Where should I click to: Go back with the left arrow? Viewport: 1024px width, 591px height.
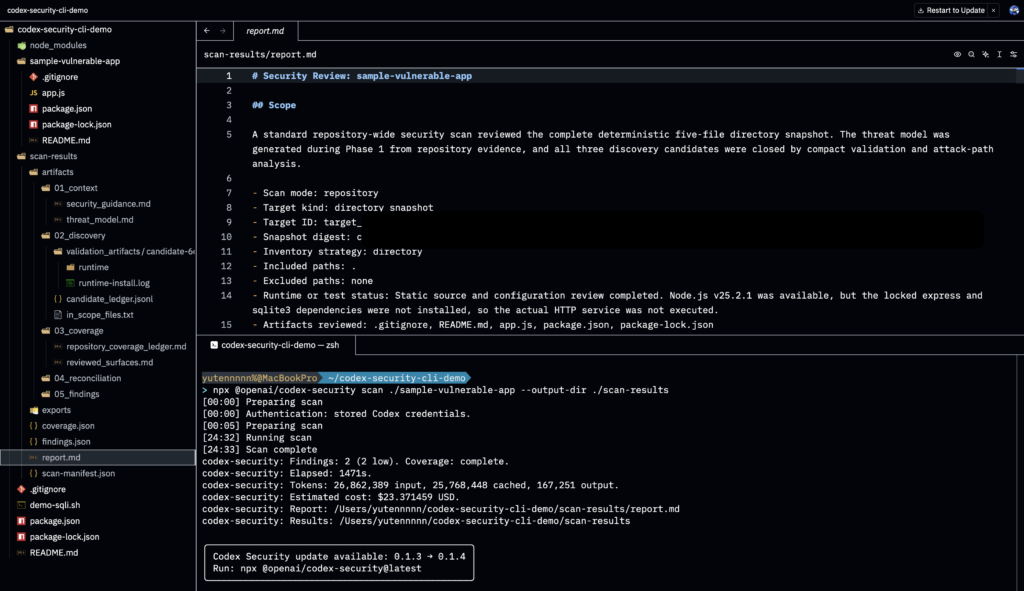click(x=207, y=31)
